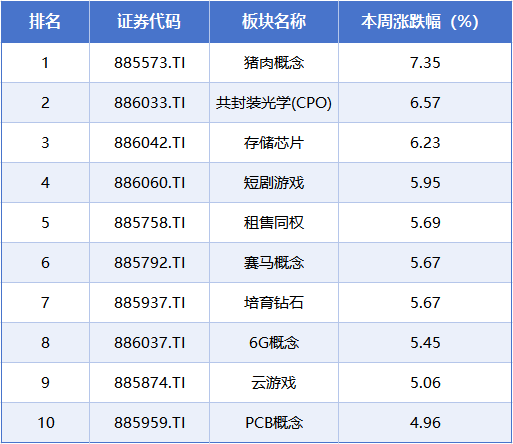The height and width of the screenshot is (444, 513).
Task: Select the 云游戏 sector name
Action: [x=274, y=383]
